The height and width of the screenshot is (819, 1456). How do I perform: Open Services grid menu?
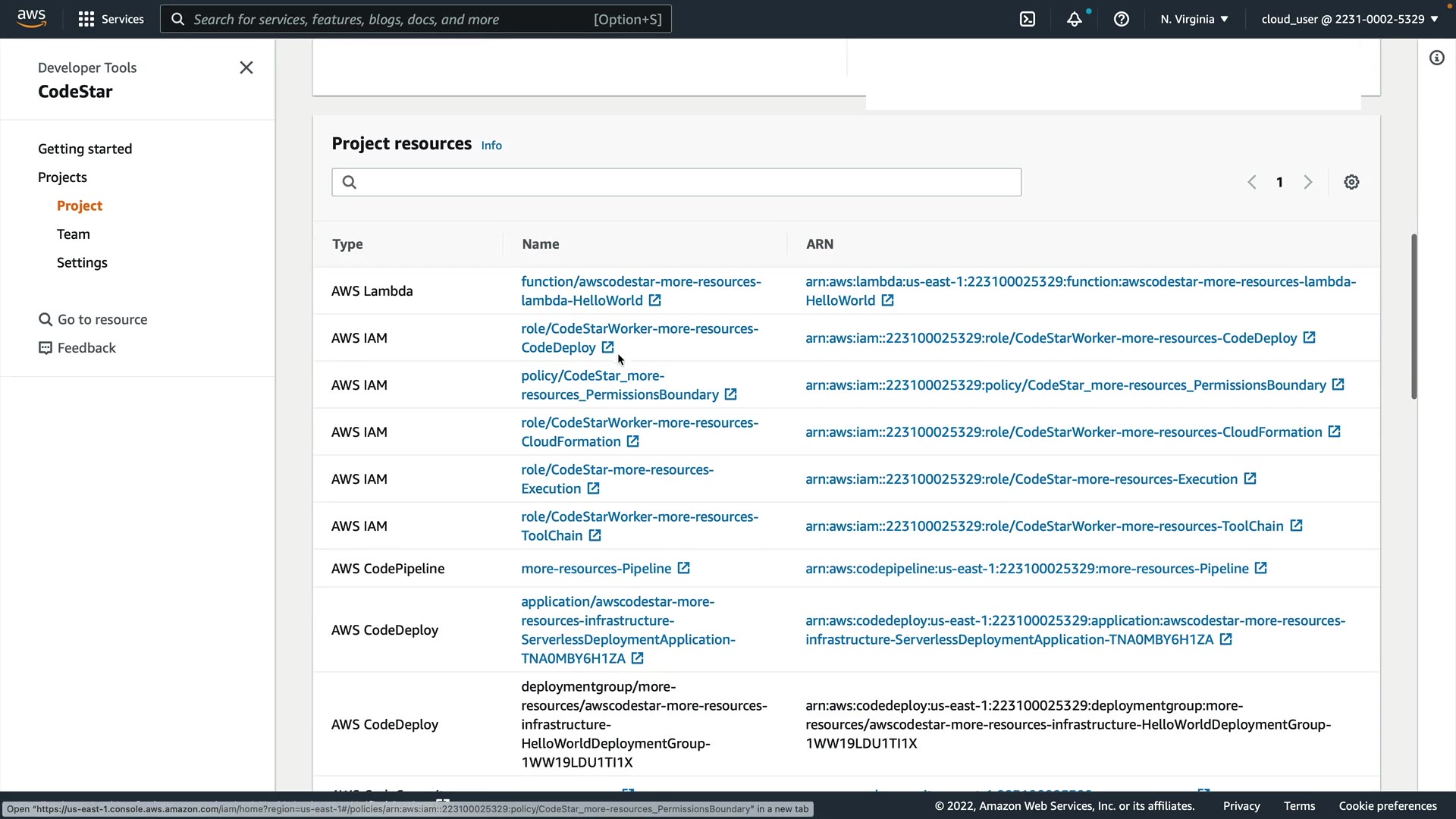[111, 19]
